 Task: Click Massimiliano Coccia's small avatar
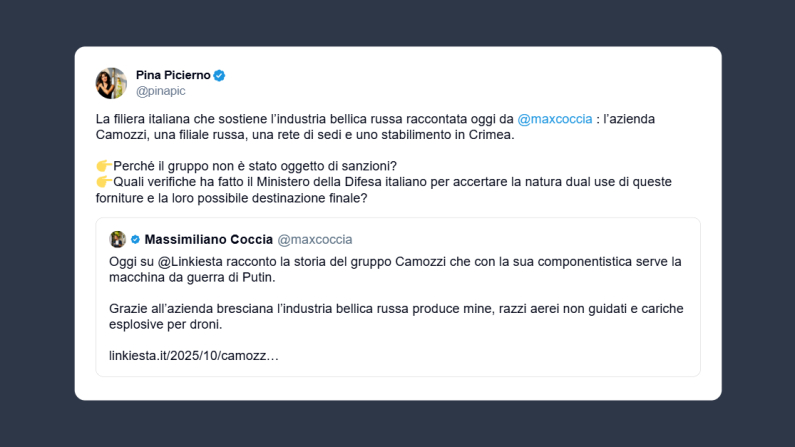(117, 239)
